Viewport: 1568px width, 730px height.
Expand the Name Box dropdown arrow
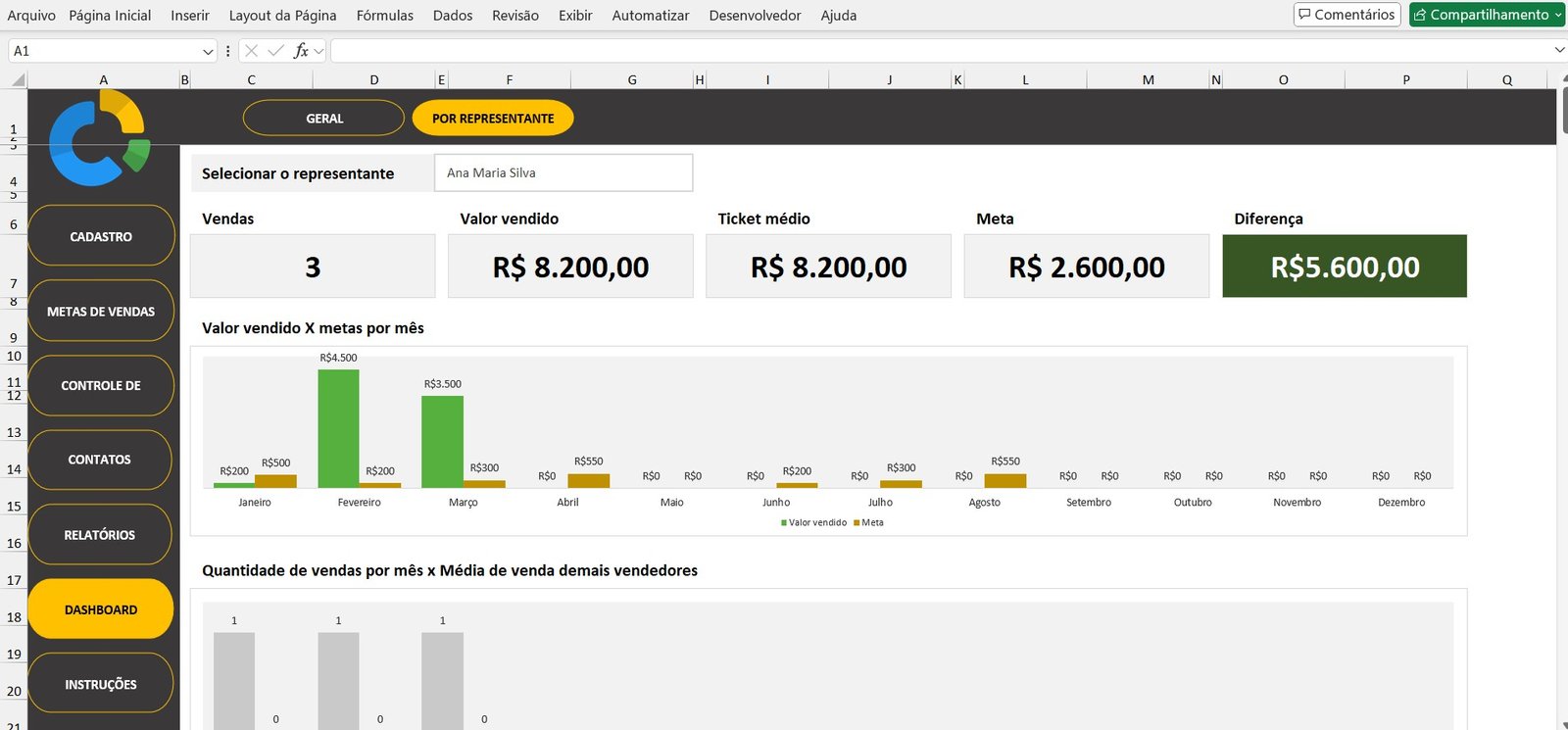click(208, 51)
